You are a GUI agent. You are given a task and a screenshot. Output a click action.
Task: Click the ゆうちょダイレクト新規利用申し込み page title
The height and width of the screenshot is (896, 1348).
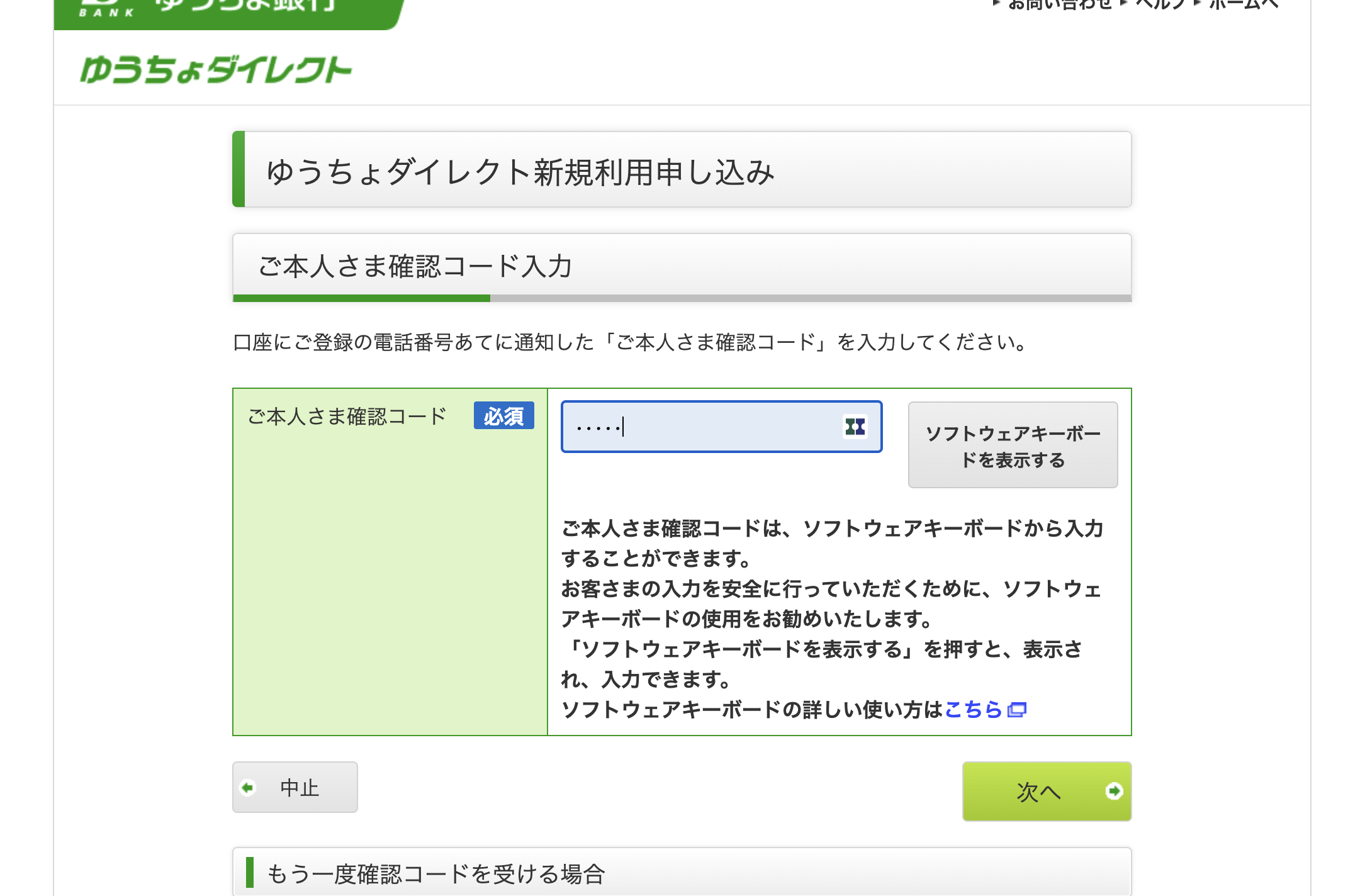point(520,171)
